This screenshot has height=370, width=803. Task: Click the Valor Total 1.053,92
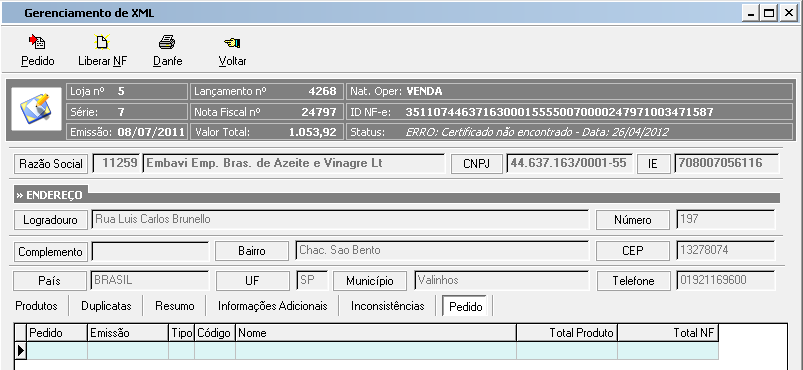coord(313,132)
